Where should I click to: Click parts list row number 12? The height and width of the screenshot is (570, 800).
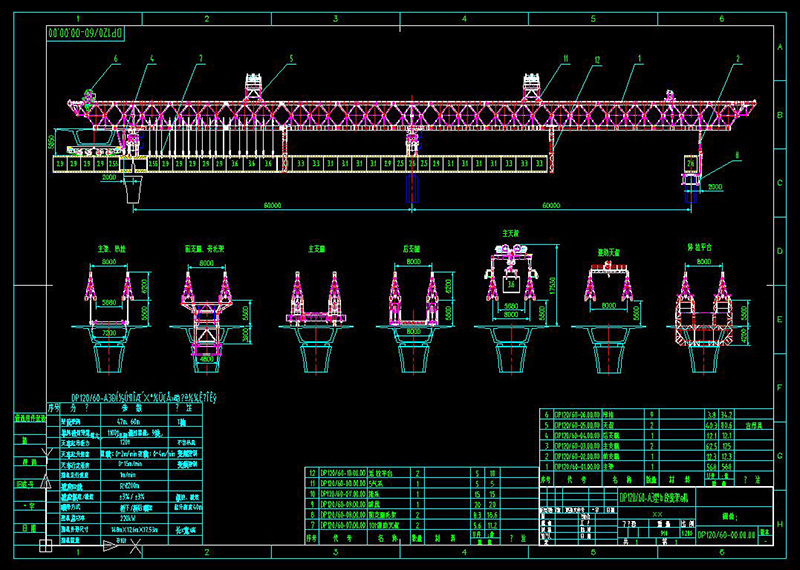(x=311, y=471)
